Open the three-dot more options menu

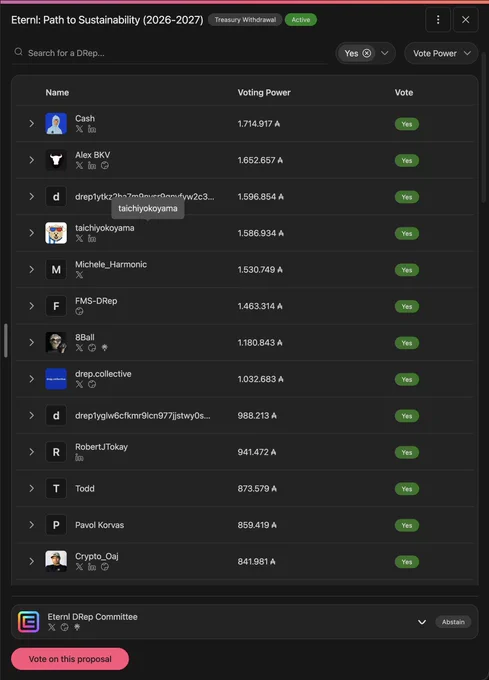pos(438,20)
